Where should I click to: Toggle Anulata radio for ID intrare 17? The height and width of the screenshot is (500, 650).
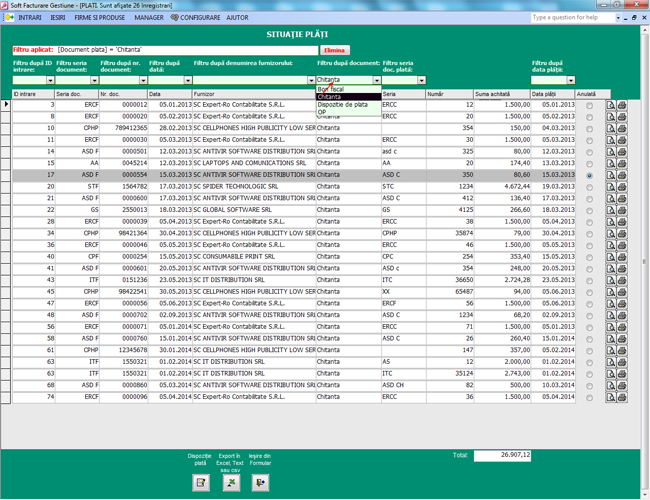pos(589,176)
